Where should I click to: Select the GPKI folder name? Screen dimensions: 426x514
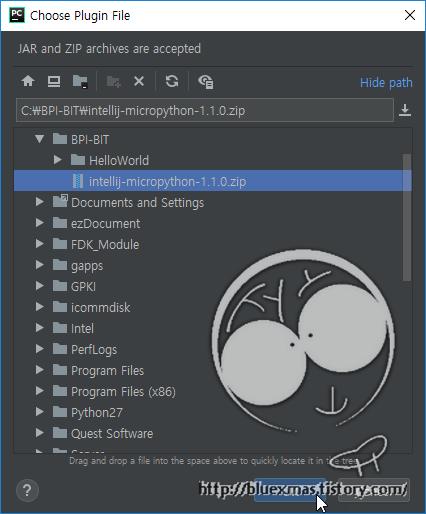[83, 287]
